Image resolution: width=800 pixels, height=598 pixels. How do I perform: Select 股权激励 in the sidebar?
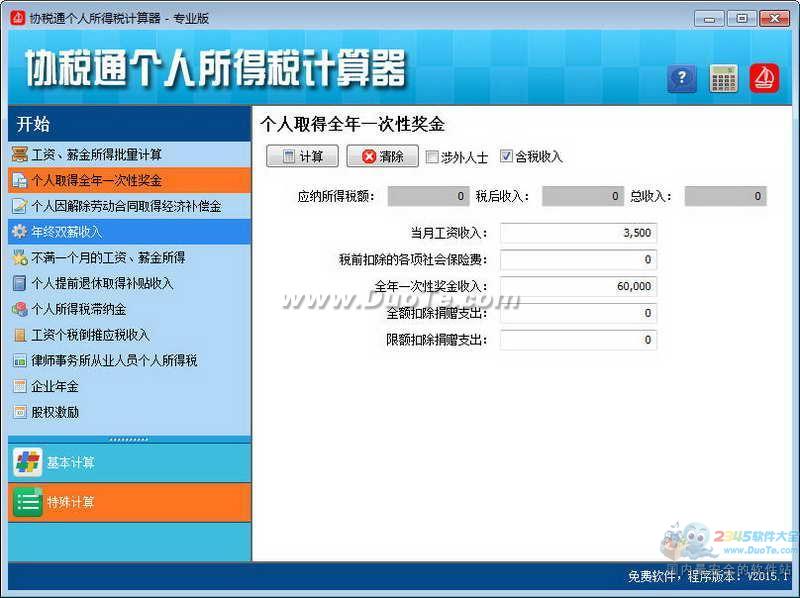(130, 412)
